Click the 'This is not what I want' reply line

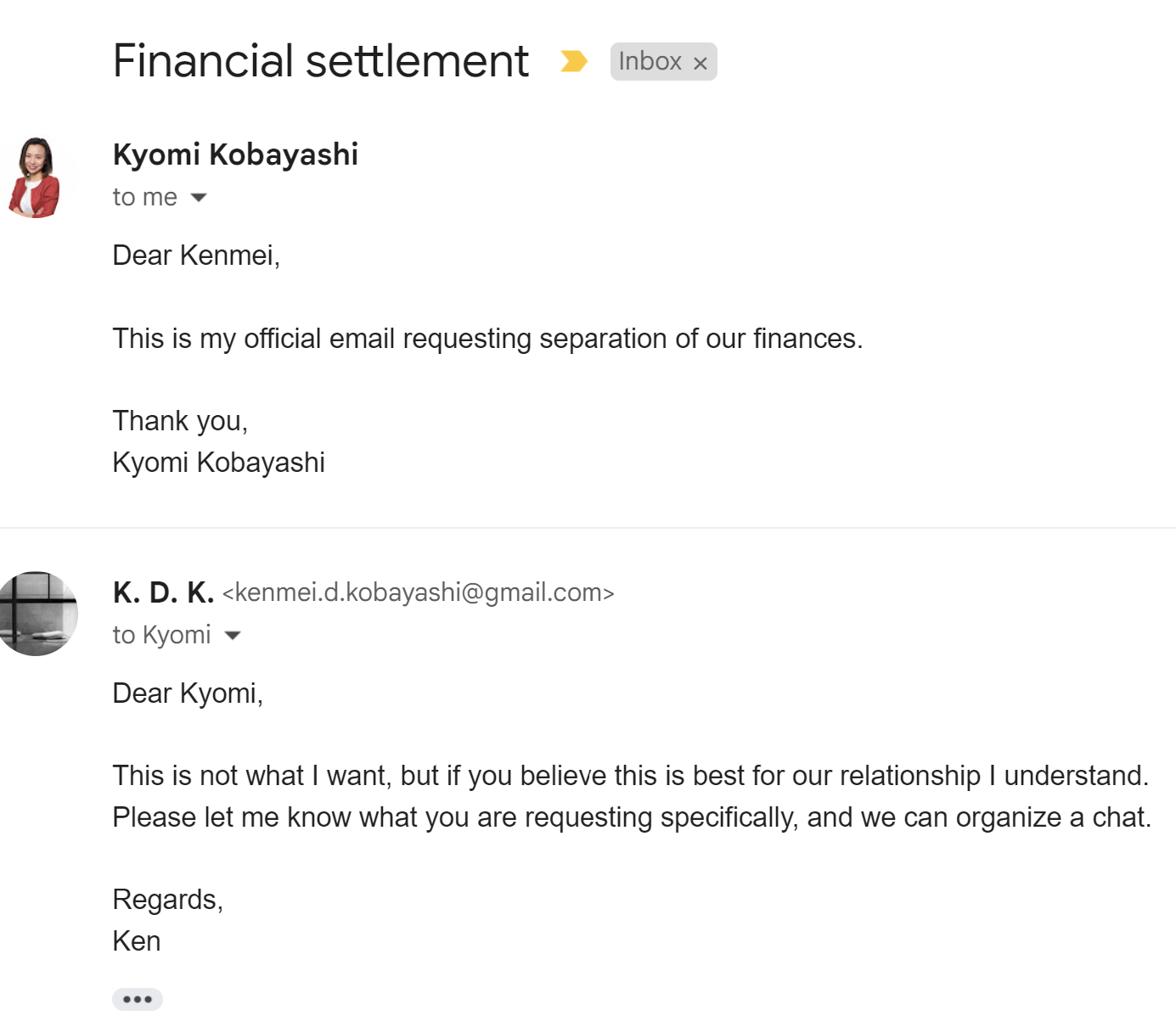[x=630, y=776]
